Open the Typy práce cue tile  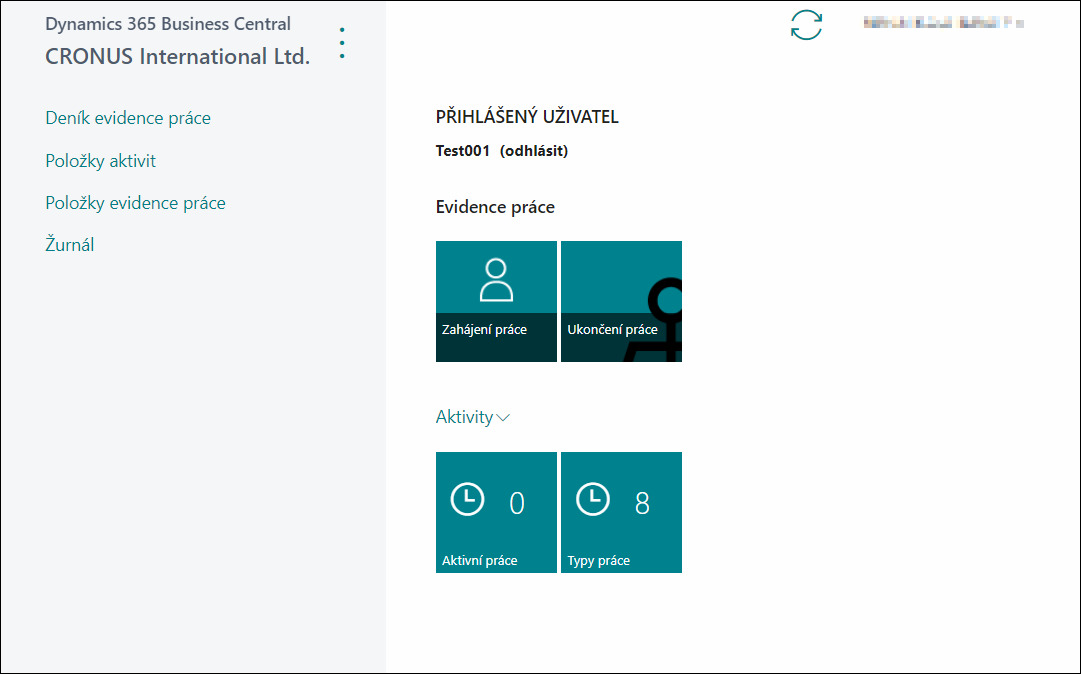(621, 512)
